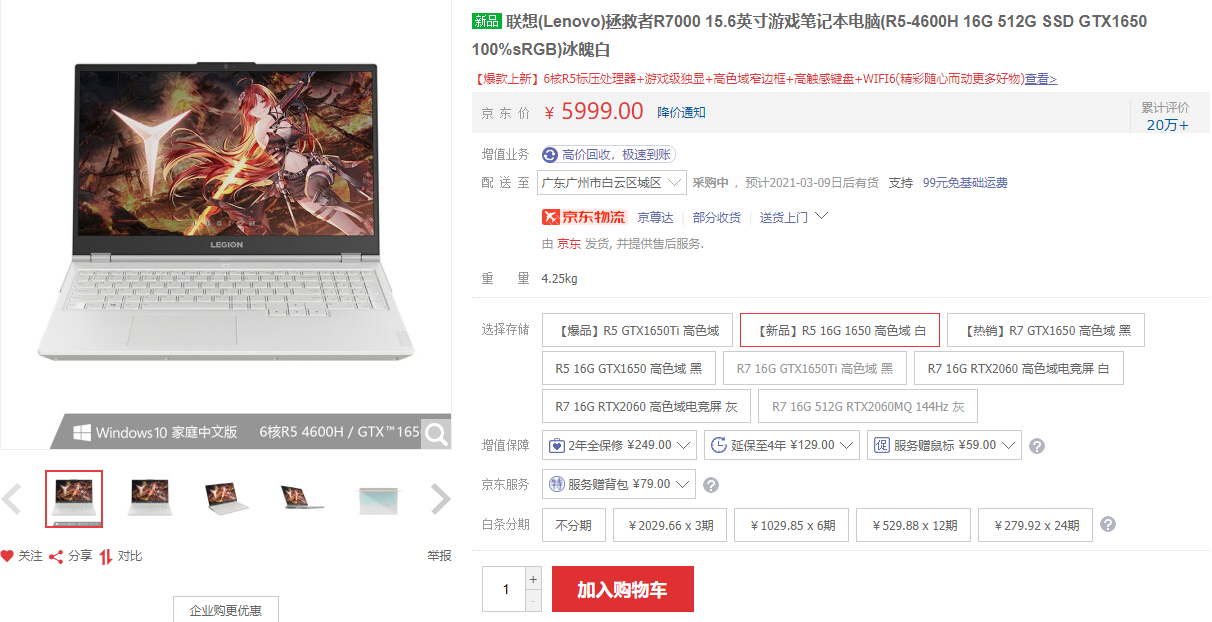Click the heart 关注 favorite icon

(7, 556)
